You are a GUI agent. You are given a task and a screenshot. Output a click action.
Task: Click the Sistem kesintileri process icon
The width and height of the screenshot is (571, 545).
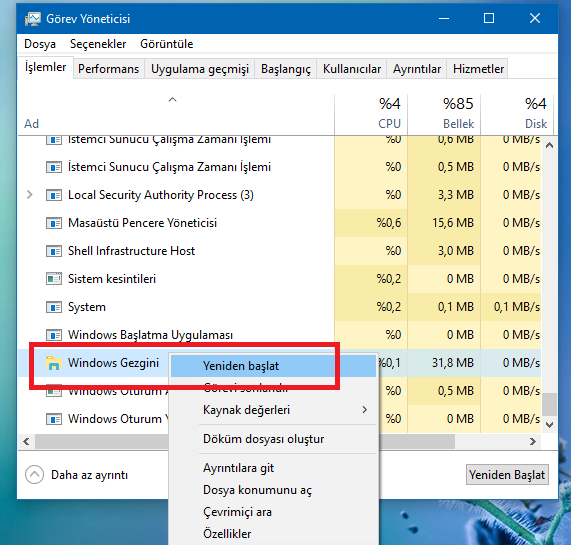pyautogui.click(x=54, y=279)
